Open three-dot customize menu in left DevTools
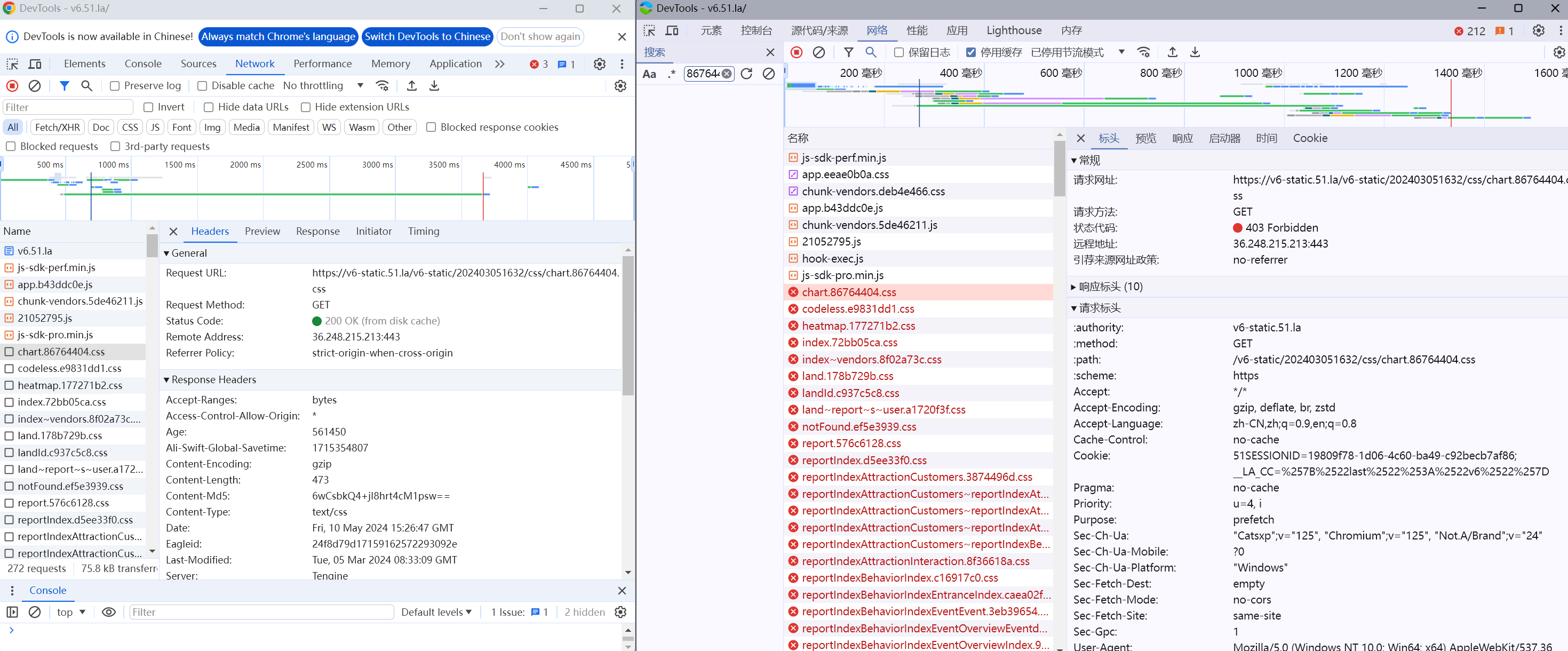The width and height of the screenshot is (1568, 651). point(622,64)
